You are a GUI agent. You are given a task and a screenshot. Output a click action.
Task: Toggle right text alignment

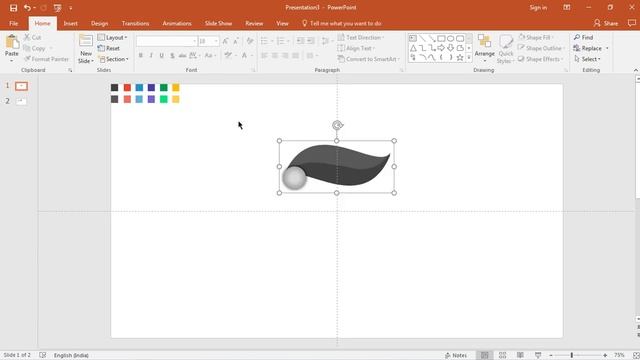point(285,56)
